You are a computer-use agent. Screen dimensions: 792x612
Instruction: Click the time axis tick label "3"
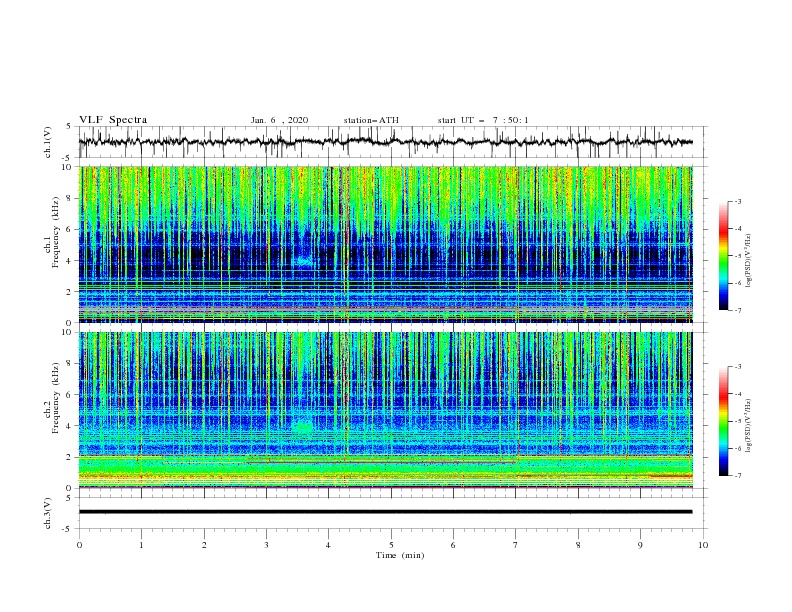(x=266, y=545)
